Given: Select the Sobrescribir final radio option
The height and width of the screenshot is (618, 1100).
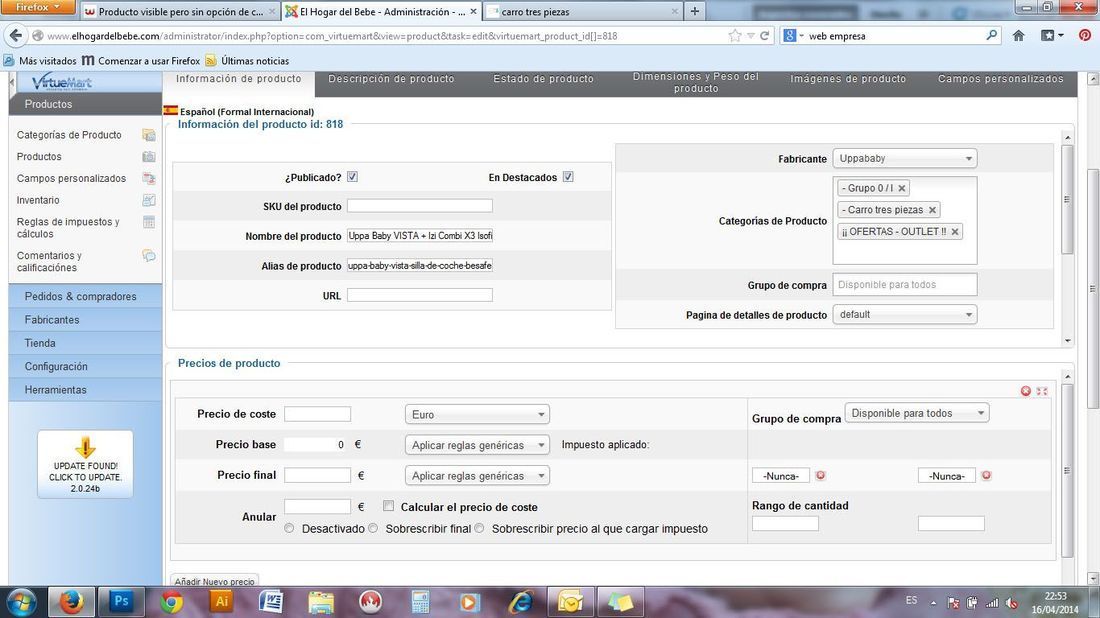Looking at the screenshot, I should (x=373, y=528).
